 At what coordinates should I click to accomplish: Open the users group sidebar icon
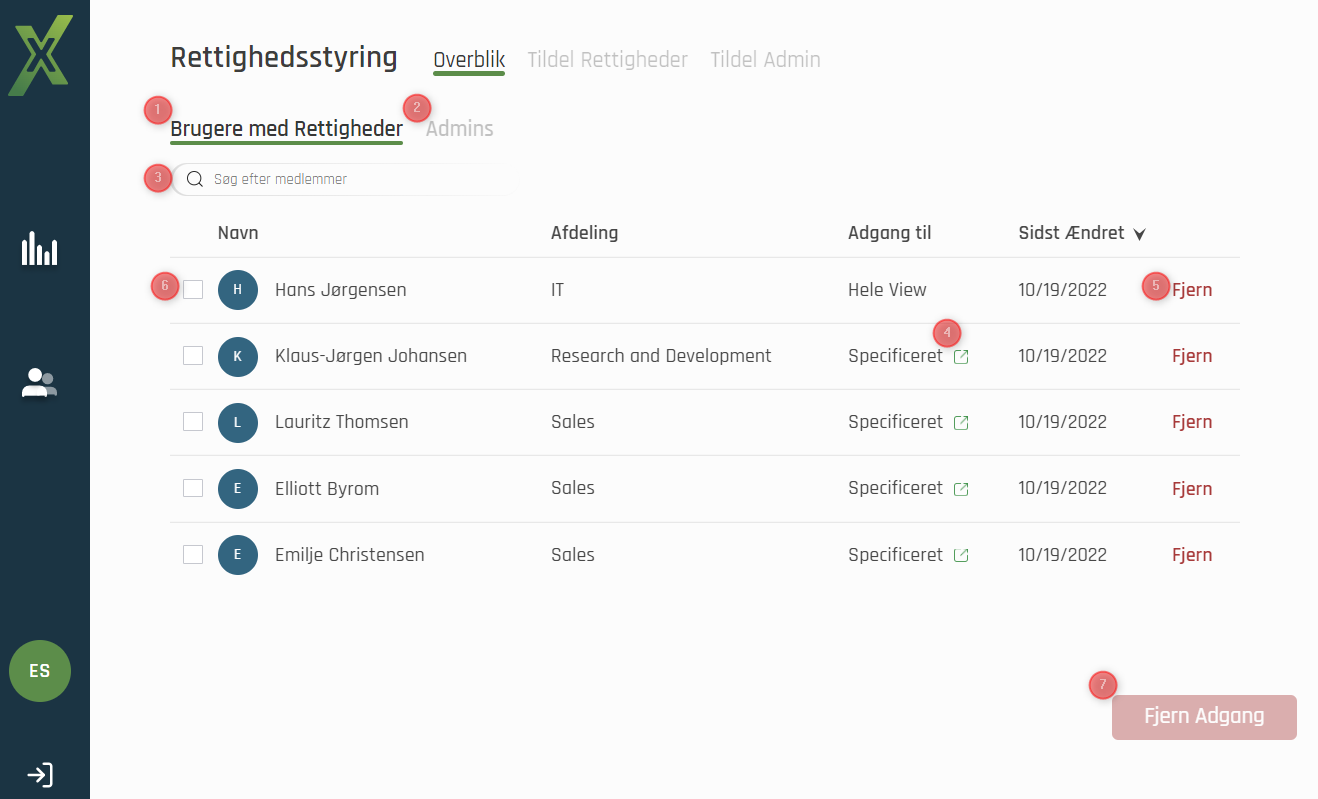tap(40, 383)
